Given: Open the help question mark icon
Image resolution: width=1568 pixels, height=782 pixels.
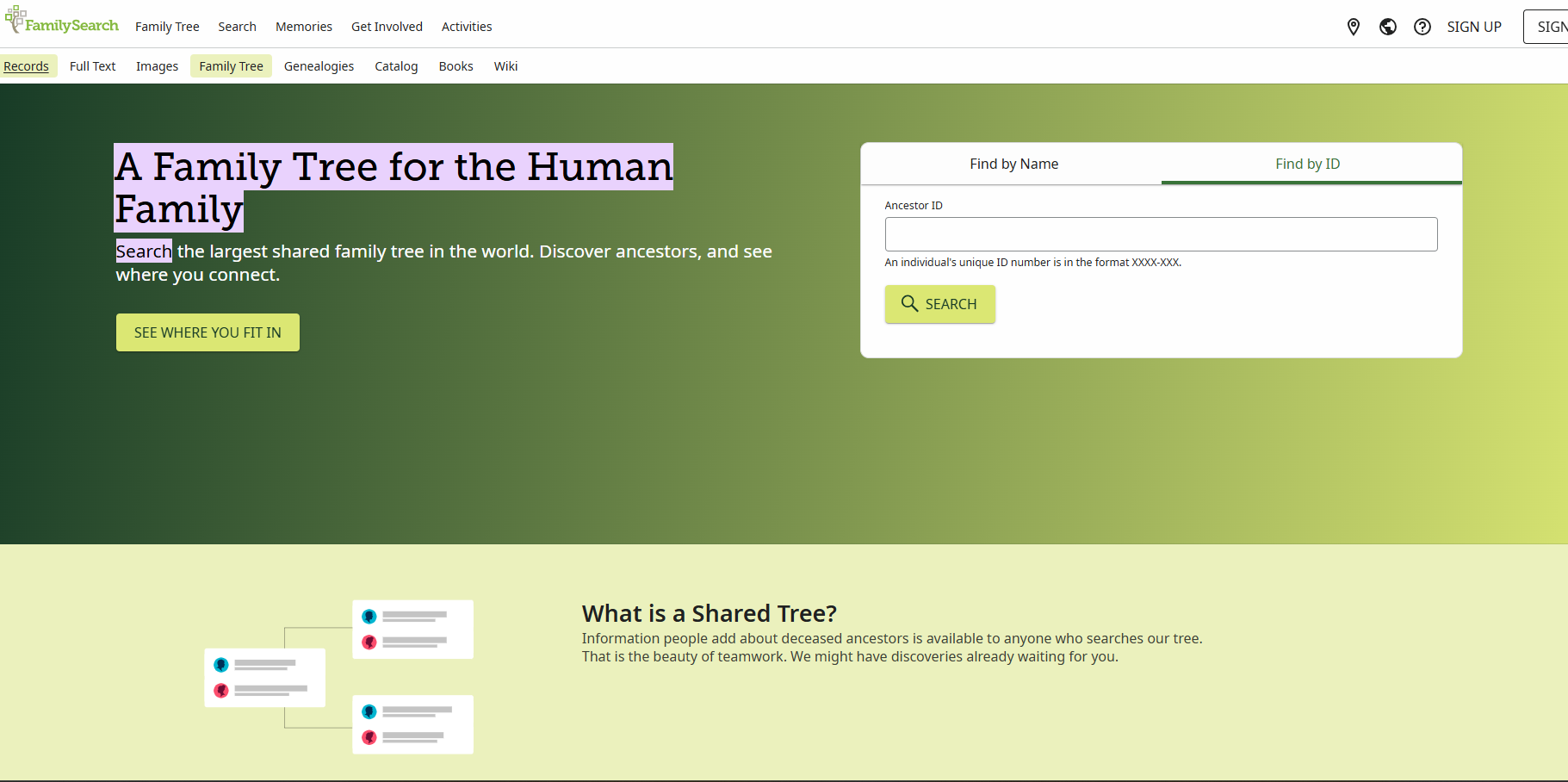Looking at the screenshot, I should [1422, 27].
